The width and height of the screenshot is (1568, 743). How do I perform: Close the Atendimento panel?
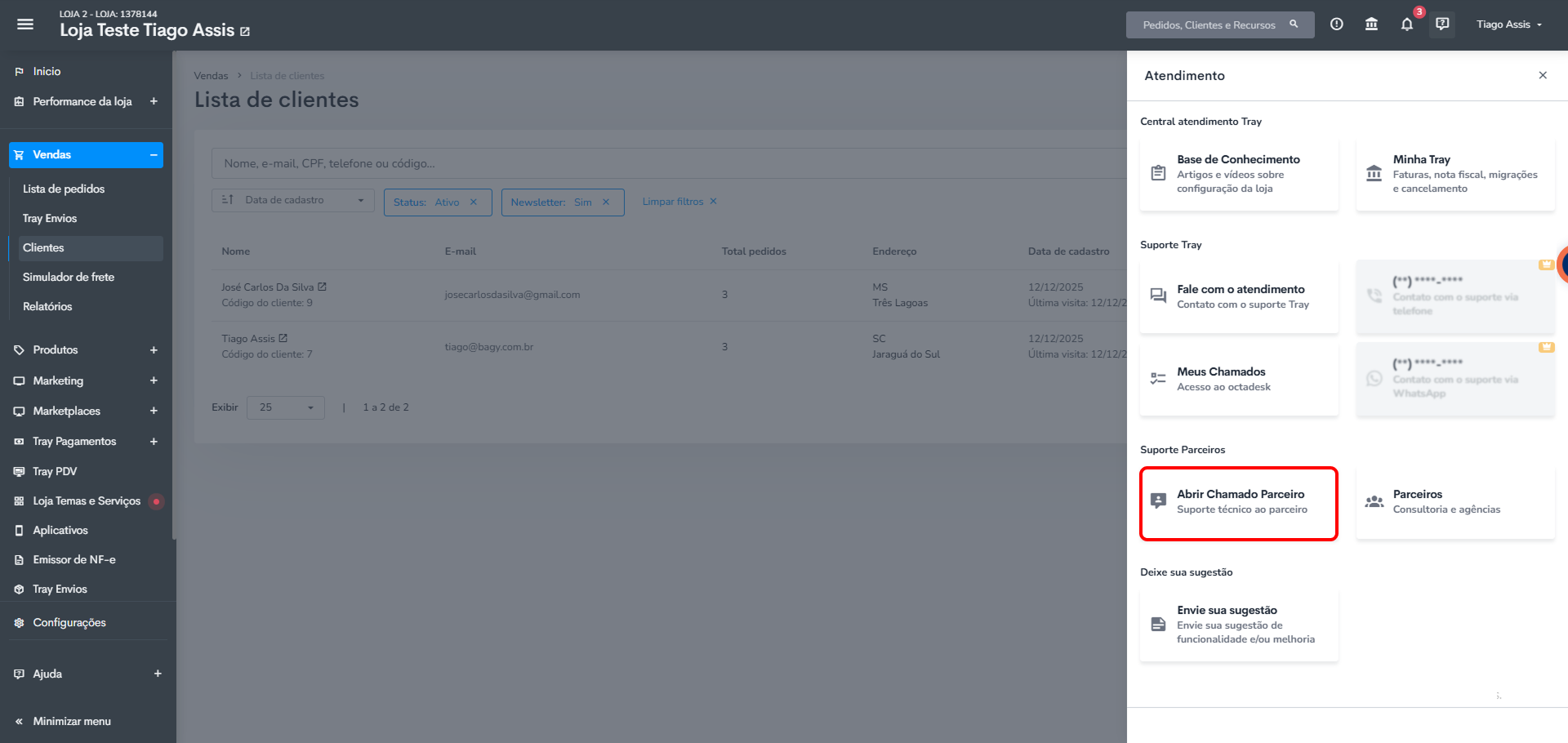(1543, 75)
